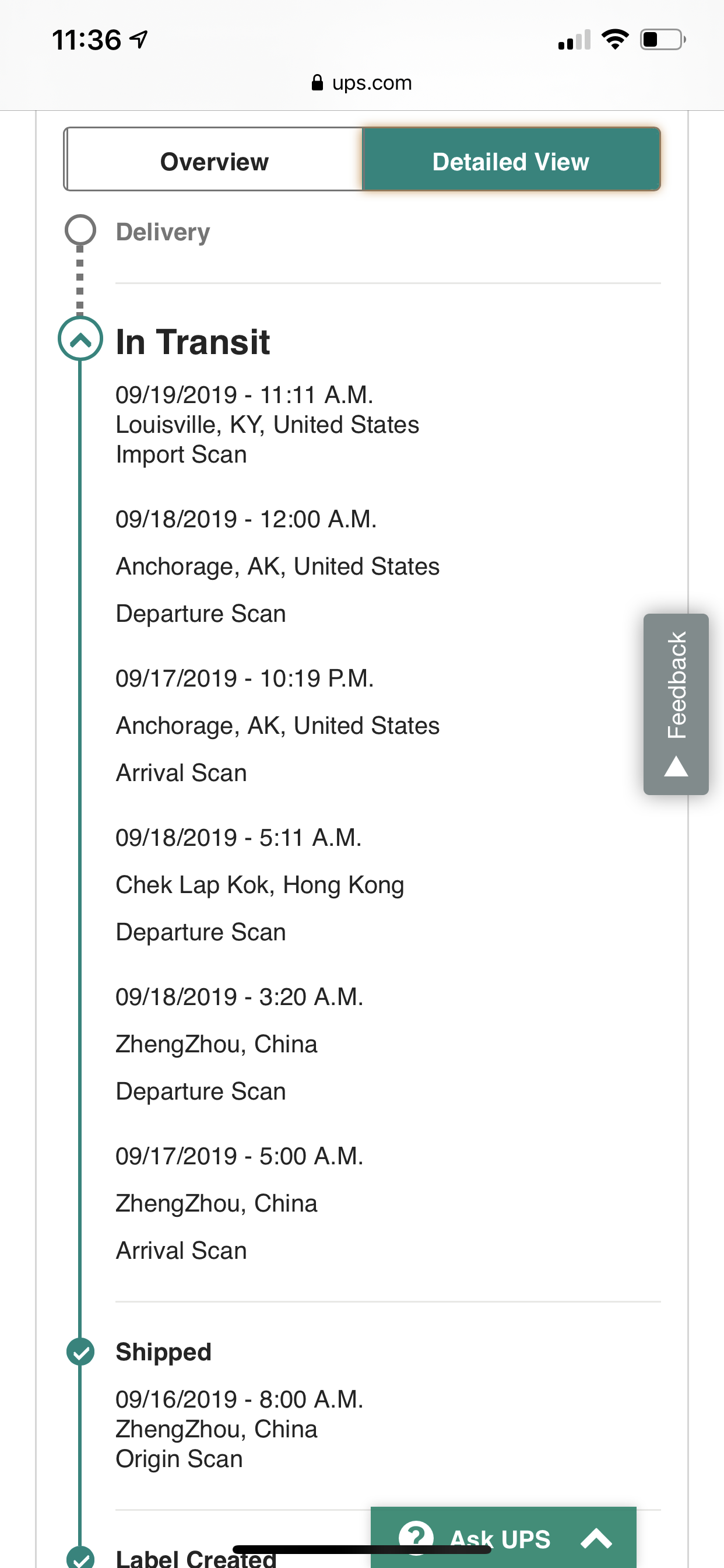Tap the ups.com address bar
Image resolution: width=724 pixels, height=1568 pixels.
362,82
